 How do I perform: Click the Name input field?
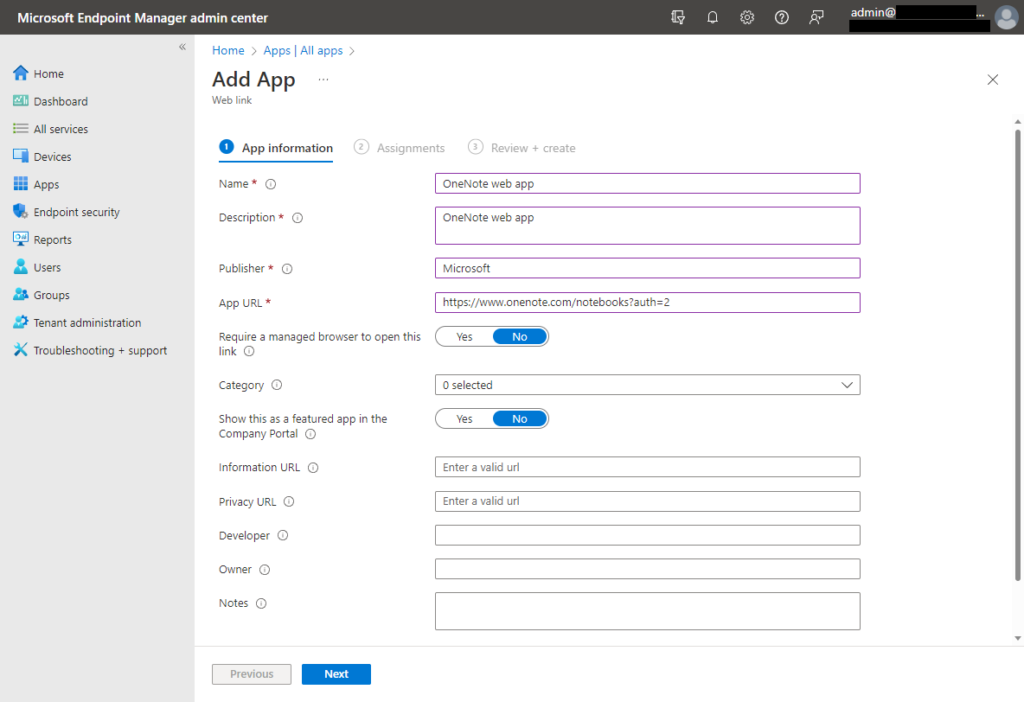[647, 183]
